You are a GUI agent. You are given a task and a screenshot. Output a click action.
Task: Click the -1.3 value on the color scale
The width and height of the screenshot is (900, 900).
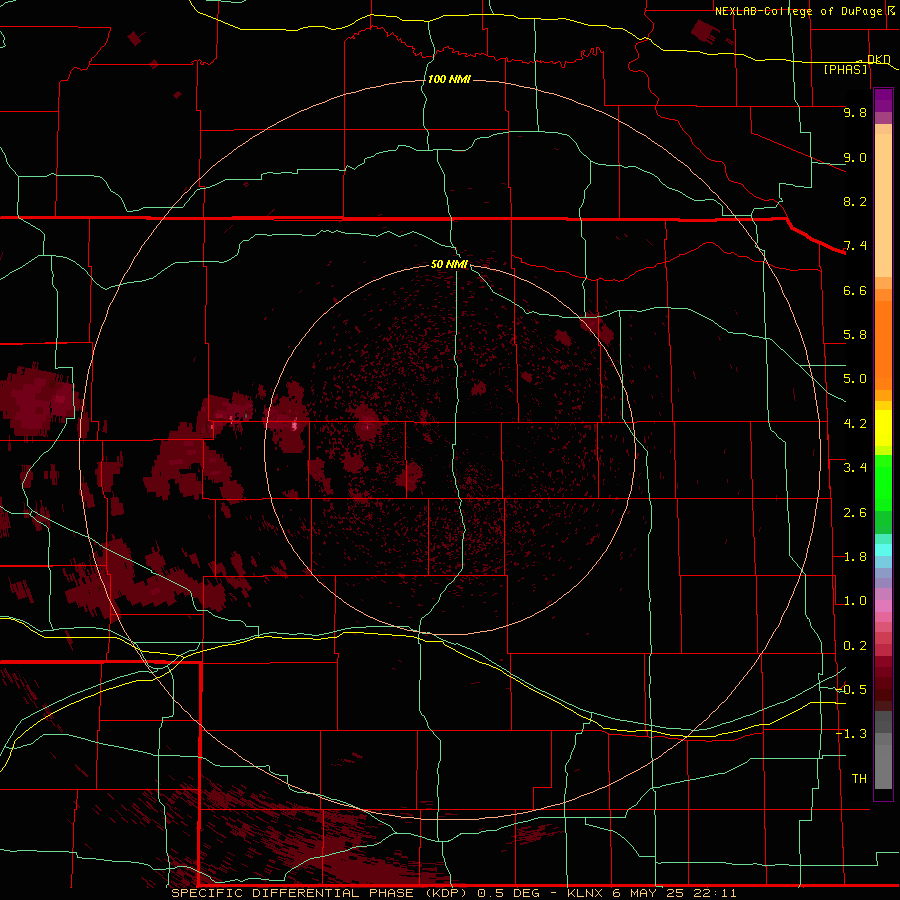[x=851, y=734]
